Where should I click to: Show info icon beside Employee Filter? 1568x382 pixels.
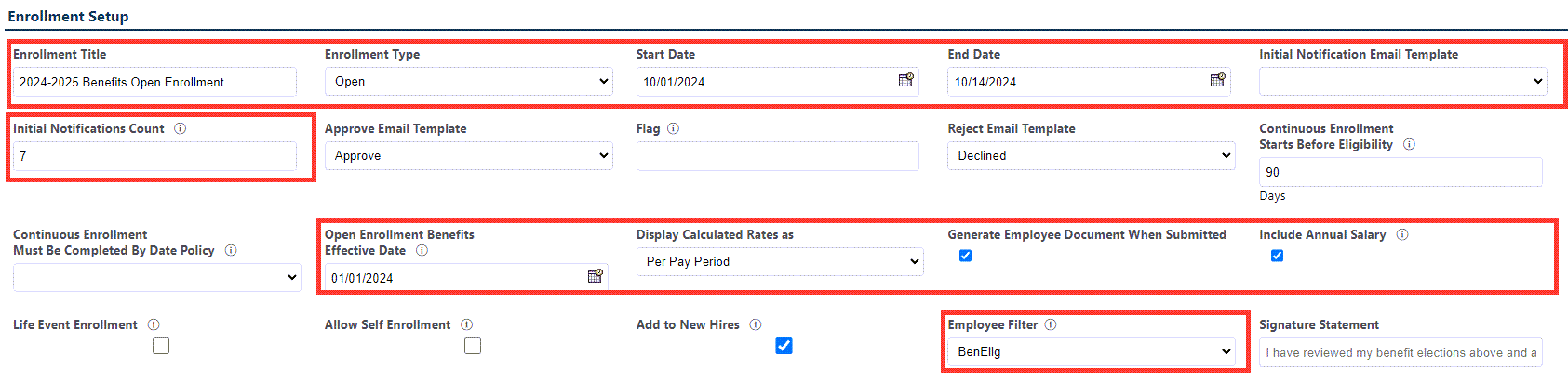(1051, 324)
